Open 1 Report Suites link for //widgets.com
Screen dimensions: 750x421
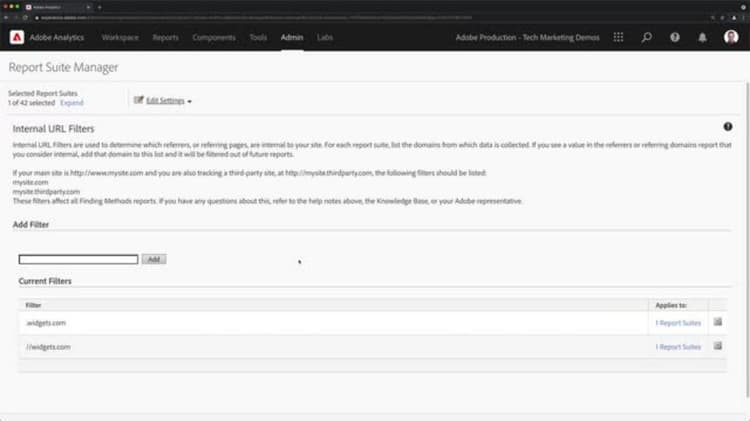(x=678, y=347)
